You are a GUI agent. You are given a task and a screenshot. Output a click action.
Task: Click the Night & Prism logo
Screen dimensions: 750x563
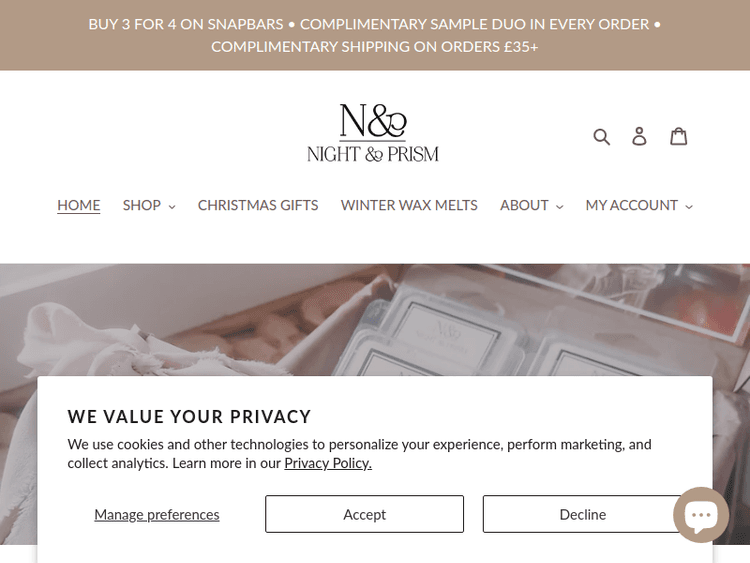(x=373, y=133)
